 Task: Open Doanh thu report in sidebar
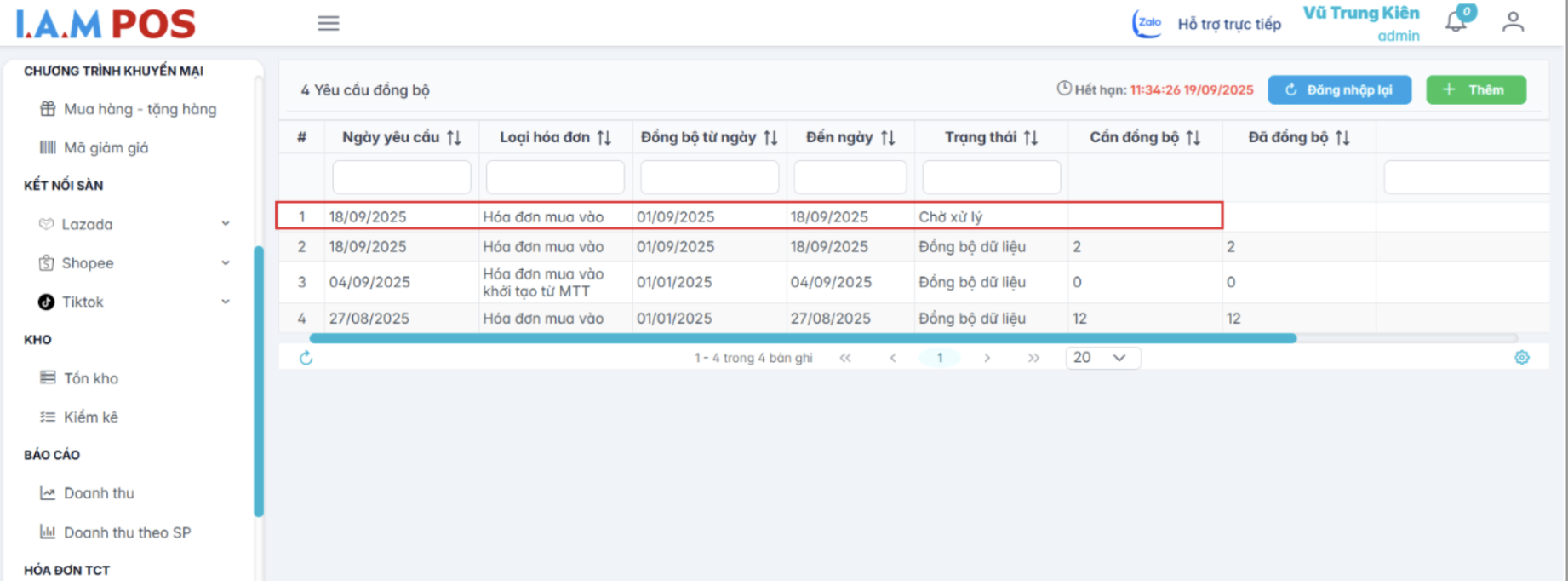pos(98,493)
